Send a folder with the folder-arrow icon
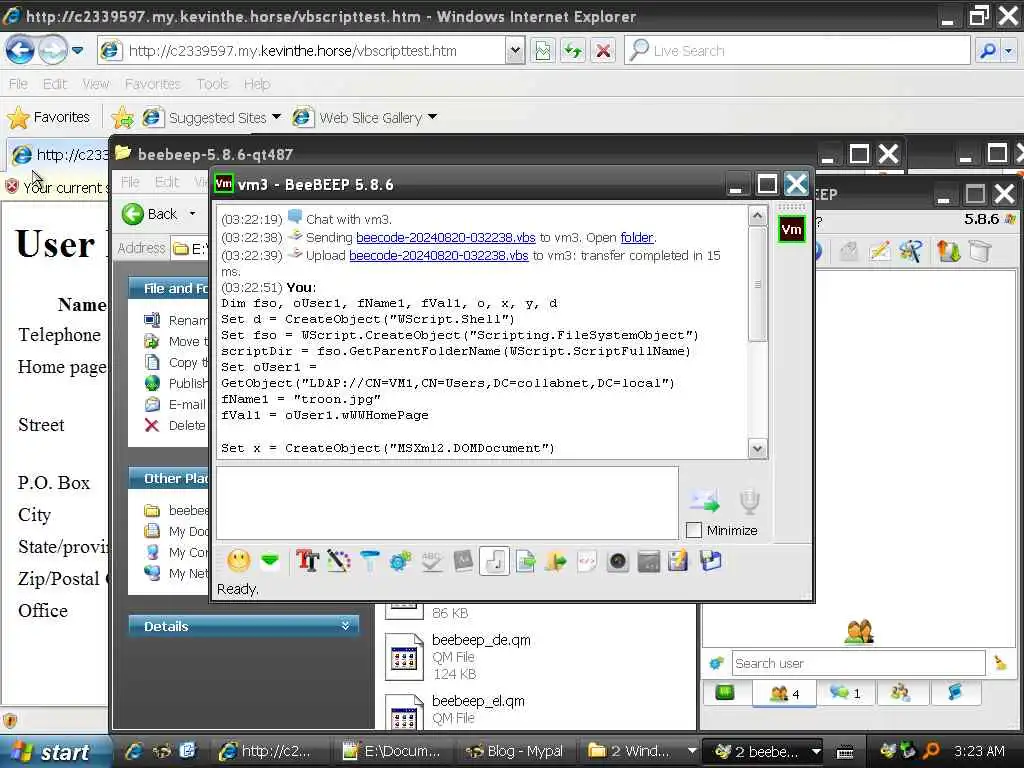Screen dimensions: 1024x768 coord(556,561)
